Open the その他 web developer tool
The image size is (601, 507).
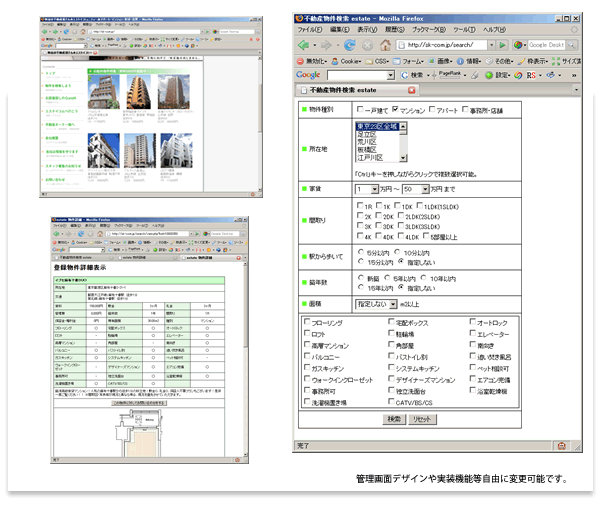pos(499,61)
